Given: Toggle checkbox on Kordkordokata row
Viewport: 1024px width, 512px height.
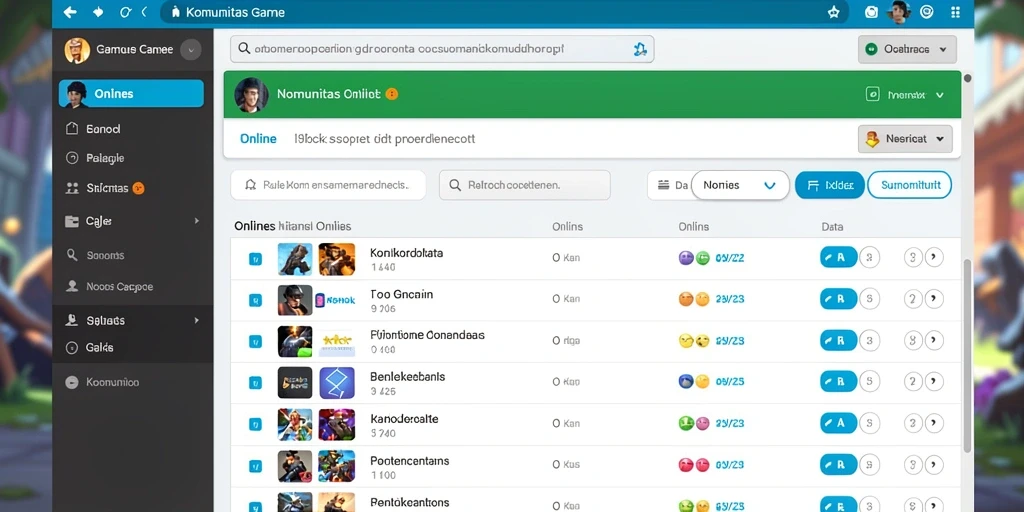Looking at the screenshot, I should point(255,259).
